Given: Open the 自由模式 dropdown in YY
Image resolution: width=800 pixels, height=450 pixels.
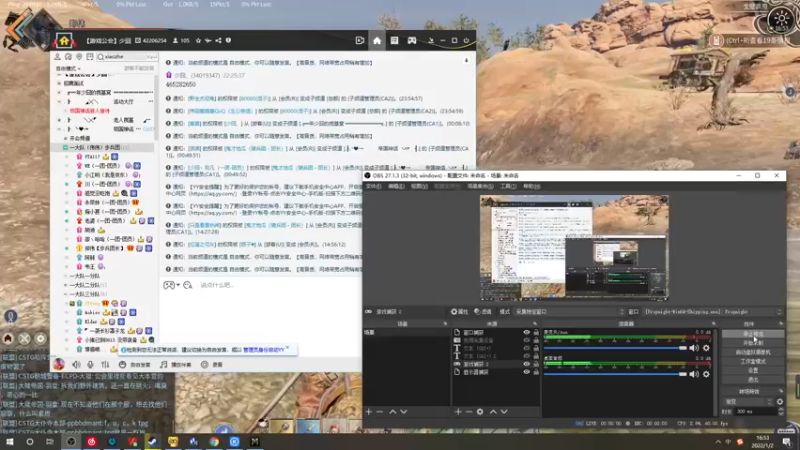Looking at the screenshot, I should click(x=68, y=68).
